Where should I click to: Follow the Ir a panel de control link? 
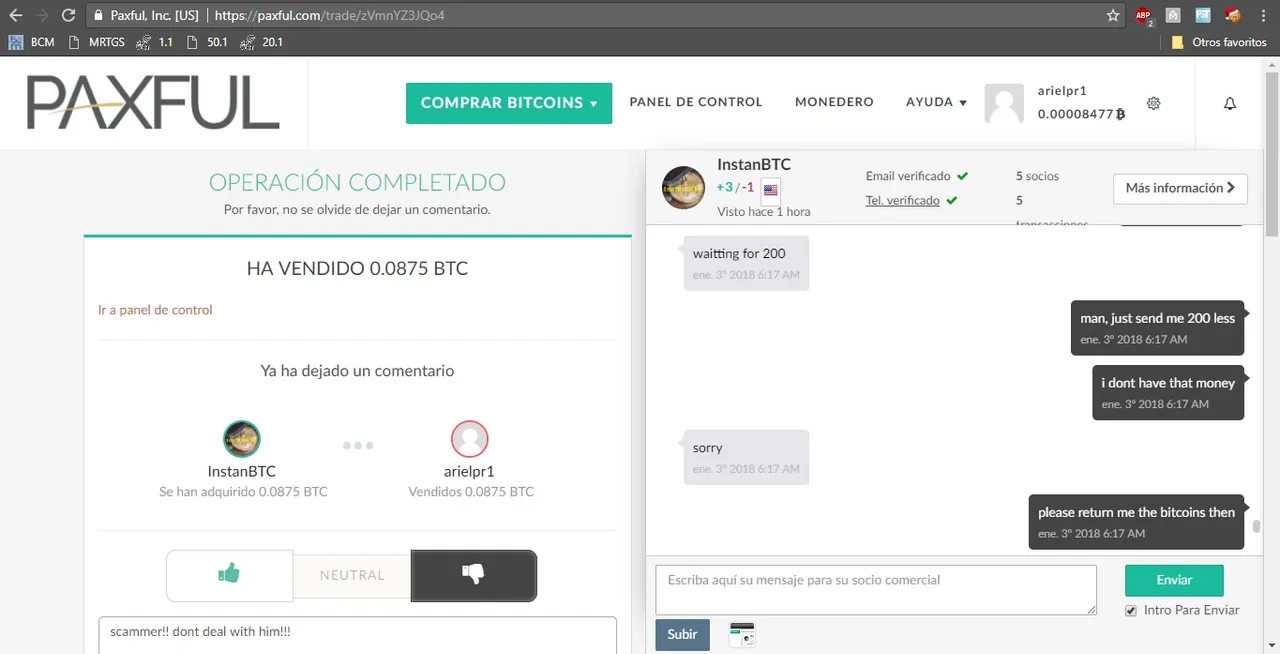pyautogui.click(x=155, y=310)
